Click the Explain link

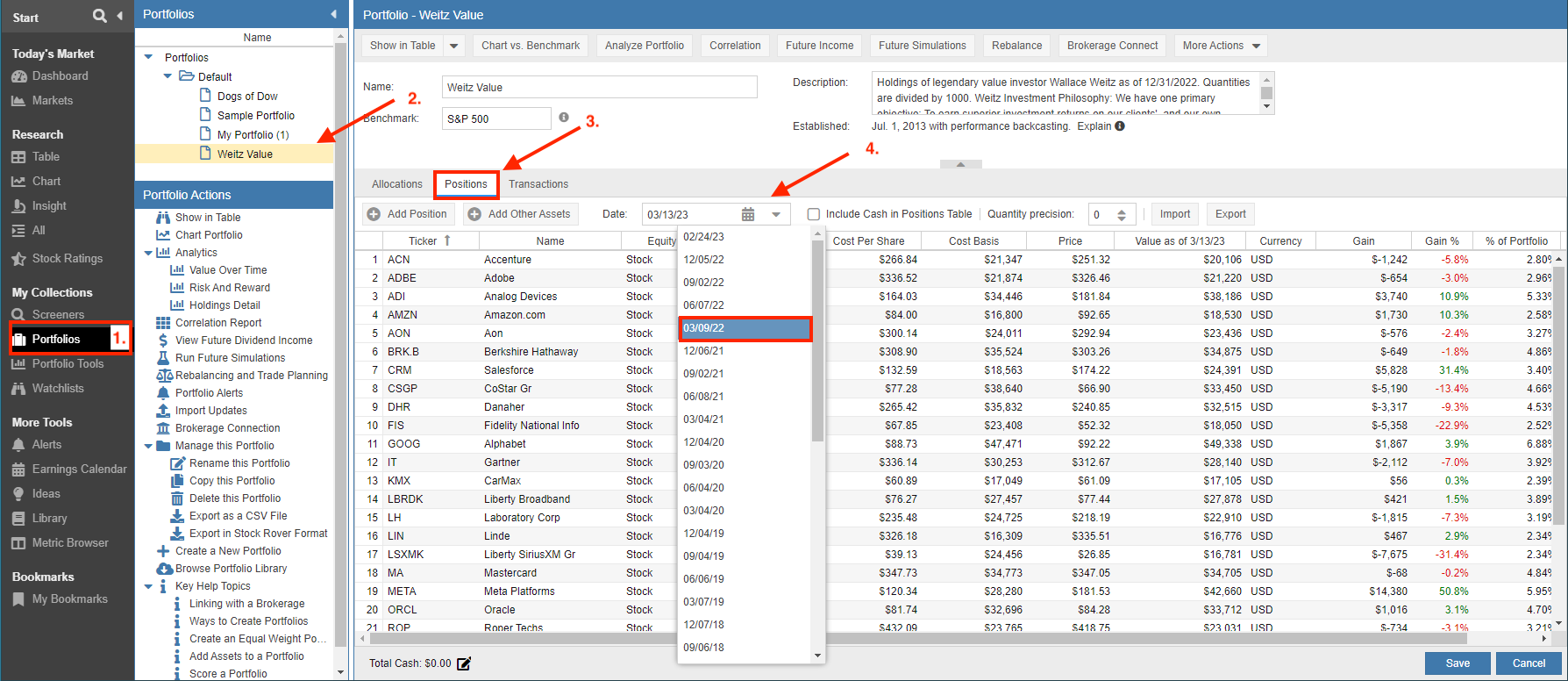1094,126
